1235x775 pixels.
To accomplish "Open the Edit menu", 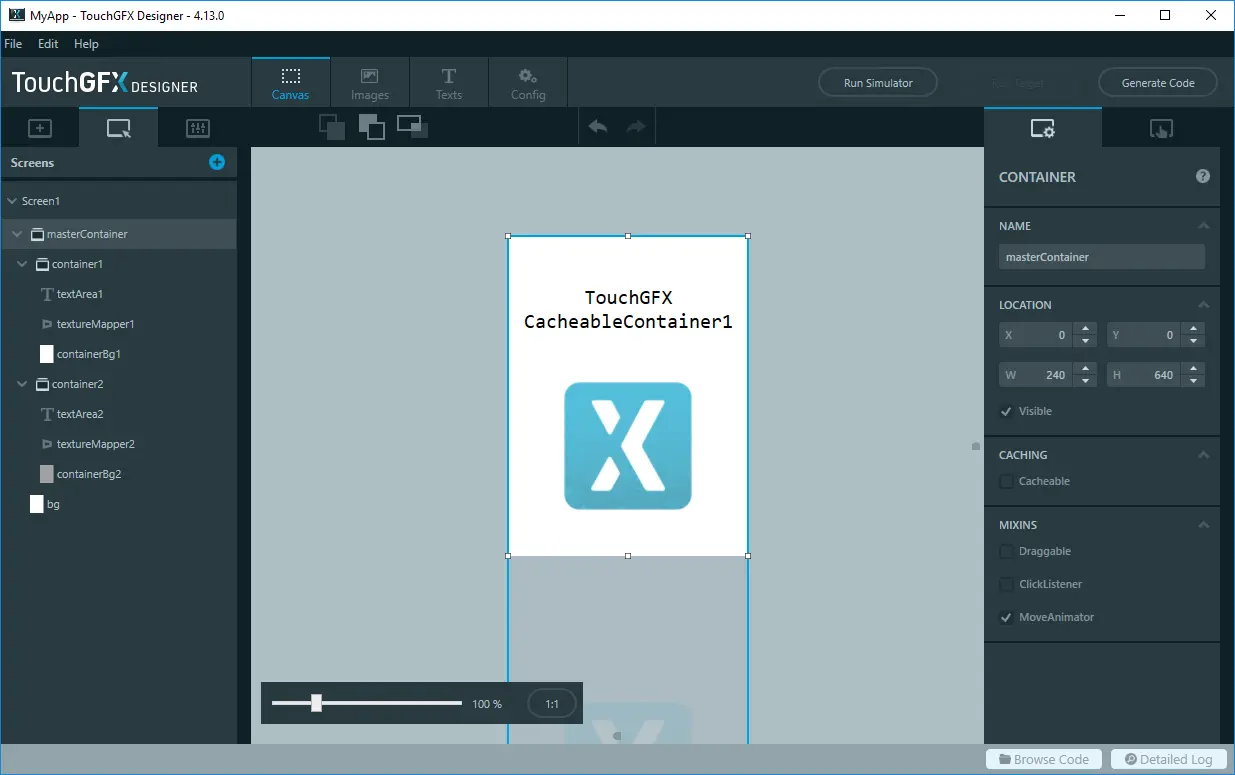I will point(48,44).
